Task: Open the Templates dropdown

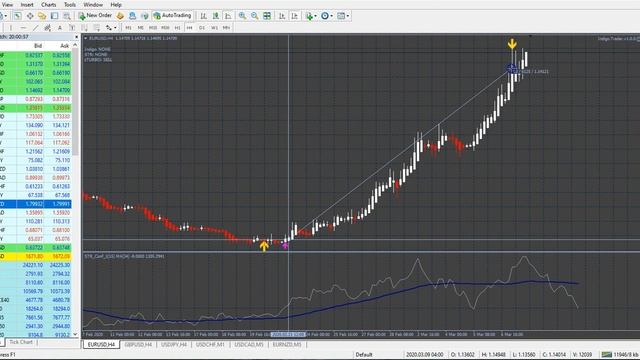Action: [x=343, y=16]
